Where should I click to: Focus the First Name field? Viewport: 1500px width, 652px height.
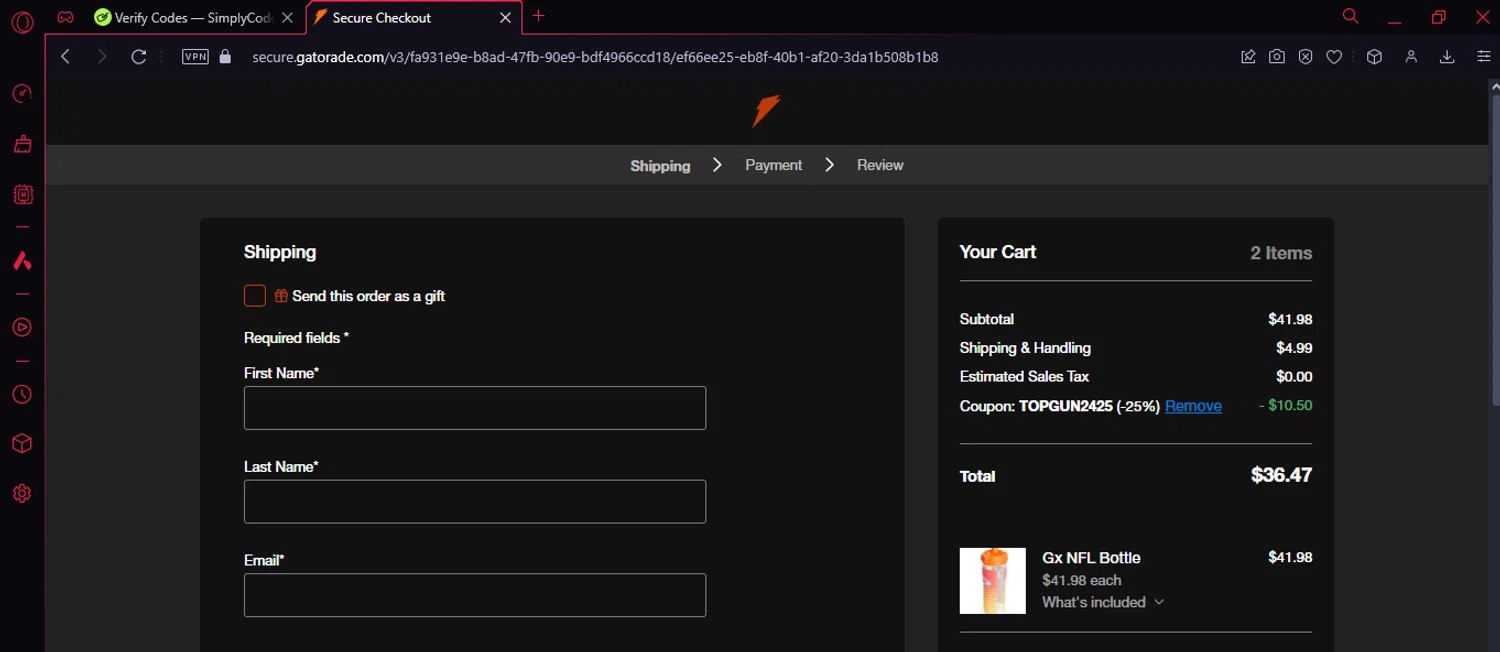(475, 408)
